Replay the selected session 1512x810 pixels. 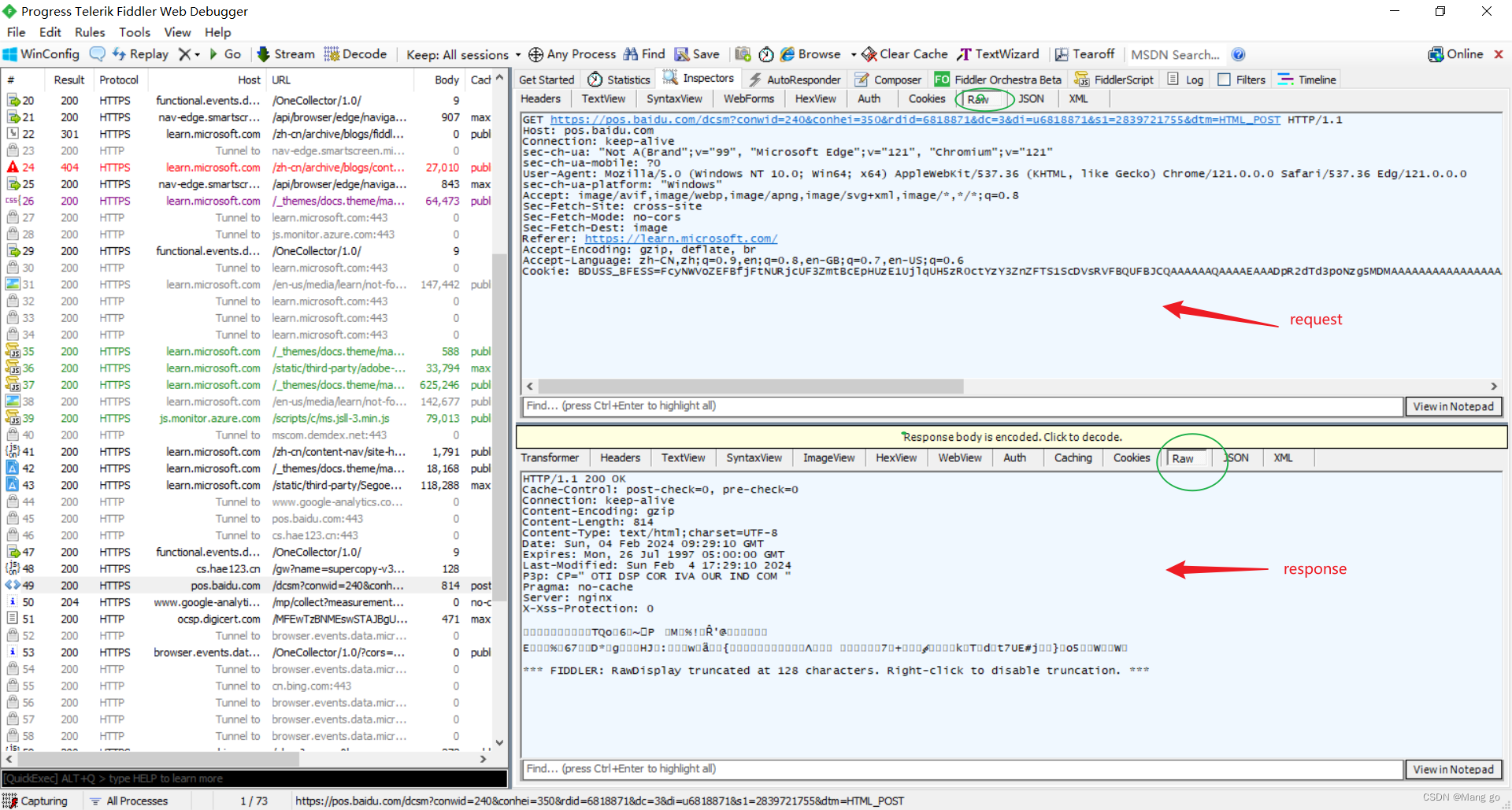[x=140, y=54]
